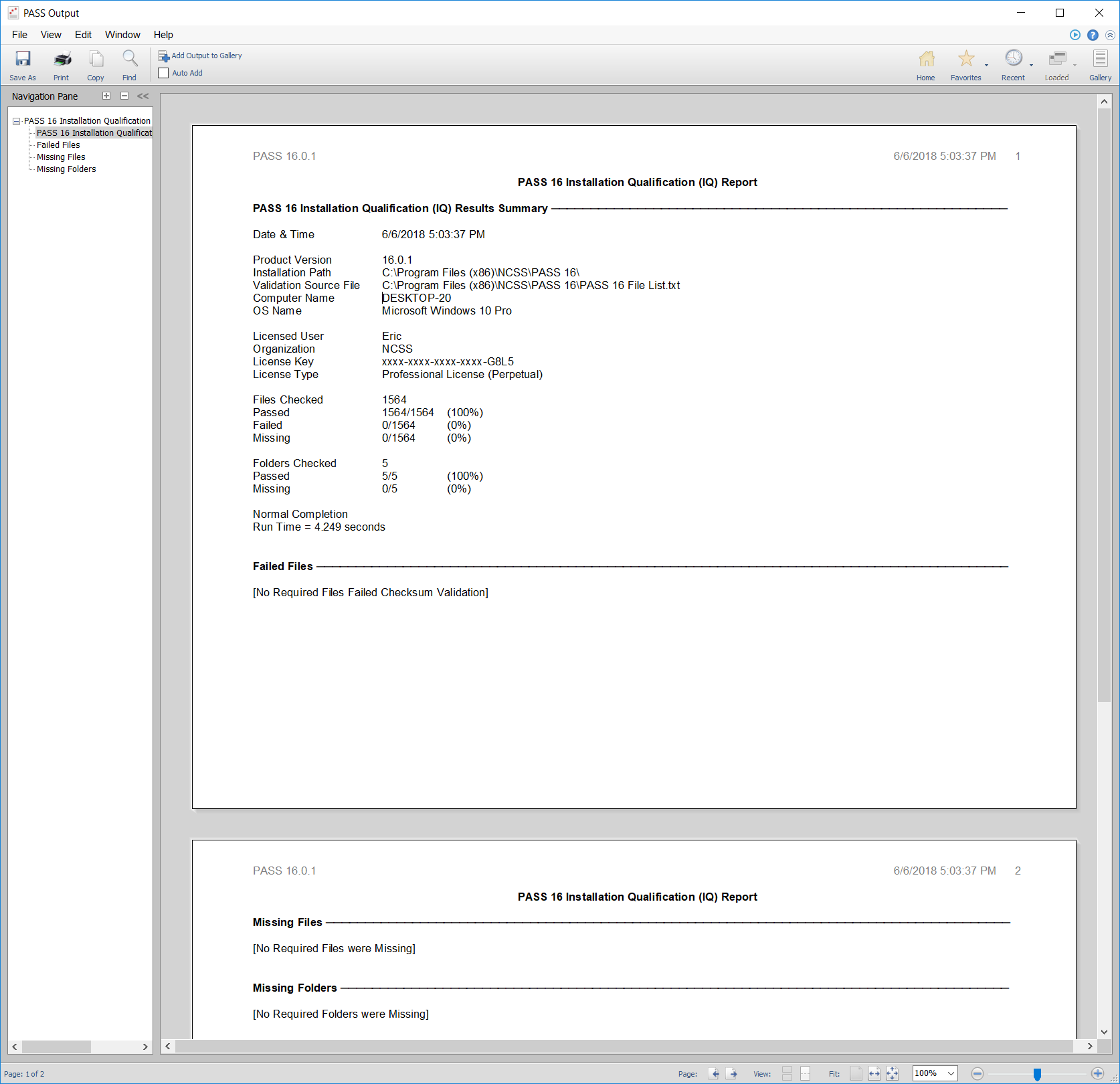Click the document vertical scrollbar thumb
Image resolution: width=1120 pixels, height=1084 pixels.
1104,405
